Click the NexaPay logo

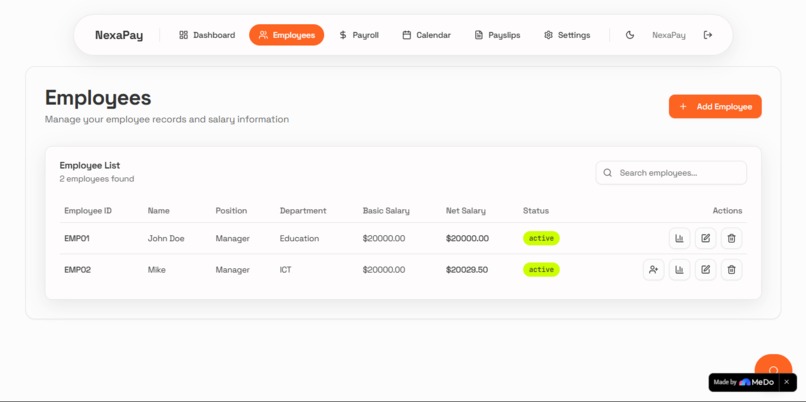119,35
